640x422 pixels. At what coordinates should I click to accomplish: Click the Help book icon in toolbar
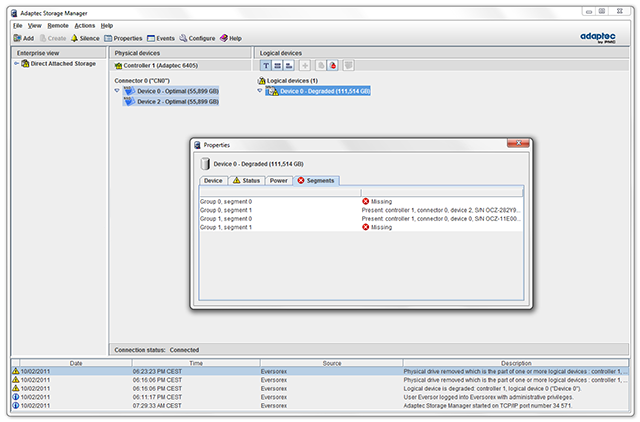tap(224, 38)
